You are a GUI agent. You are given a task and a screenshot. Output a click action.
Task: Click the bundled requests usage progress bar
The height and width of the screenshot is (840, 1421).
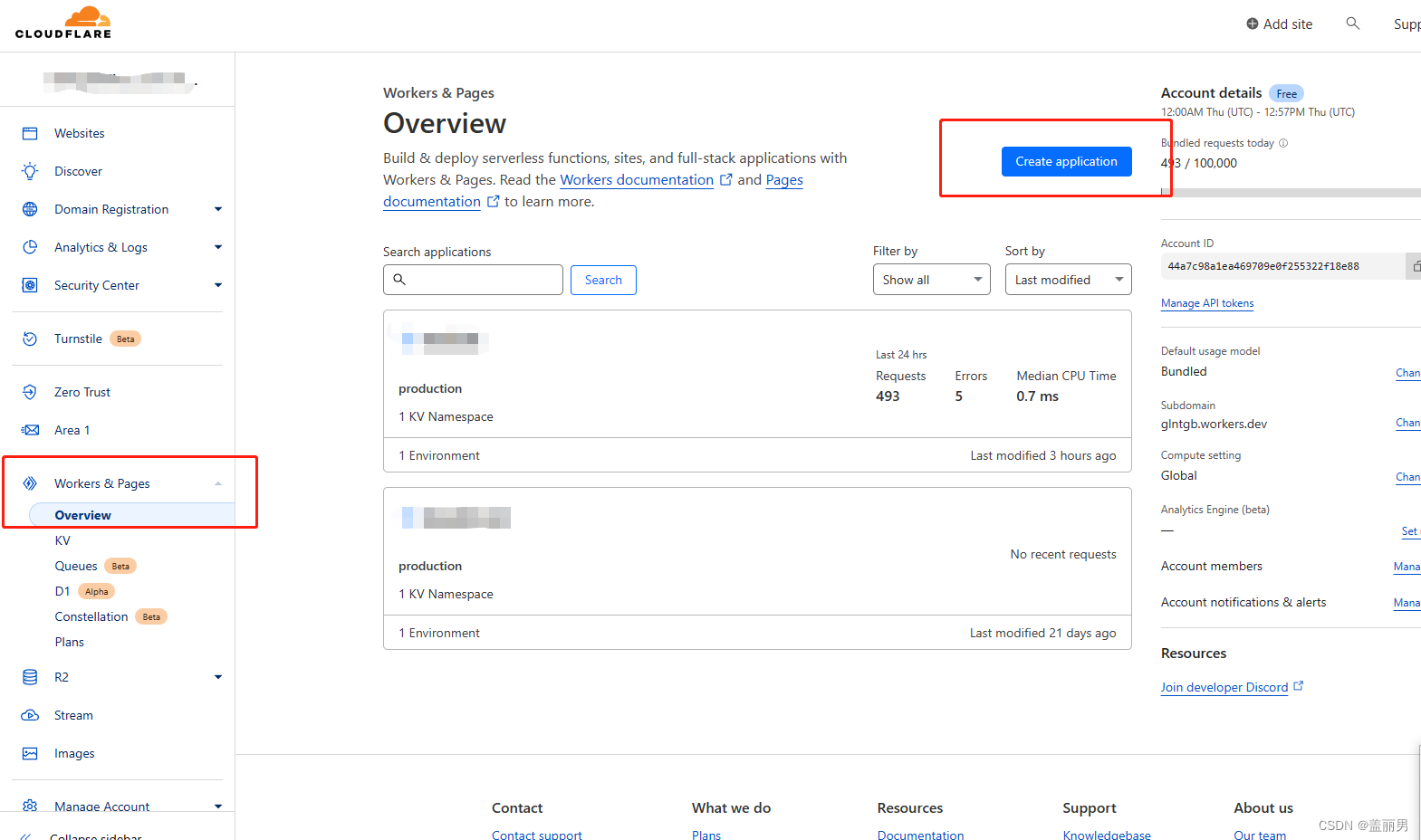1291,192
